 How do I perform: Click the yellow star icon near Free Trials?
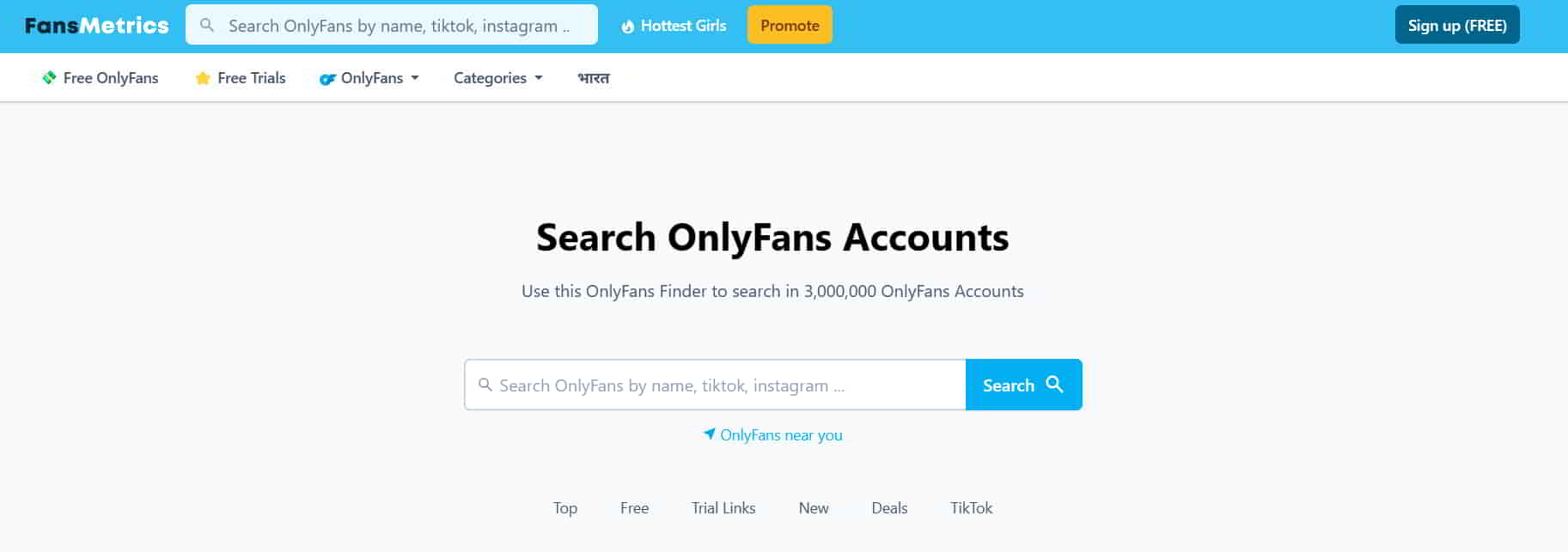(x=203, y=79)
